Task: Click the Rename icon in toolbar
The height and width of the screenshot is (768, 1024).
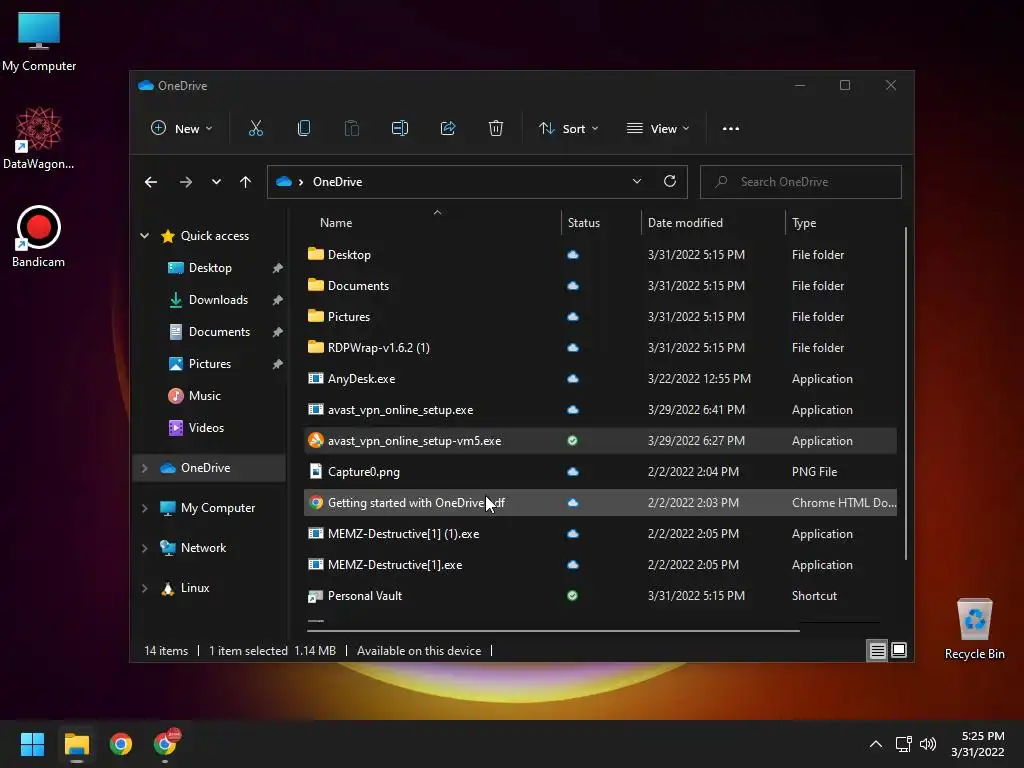Action: click(400, 129)
